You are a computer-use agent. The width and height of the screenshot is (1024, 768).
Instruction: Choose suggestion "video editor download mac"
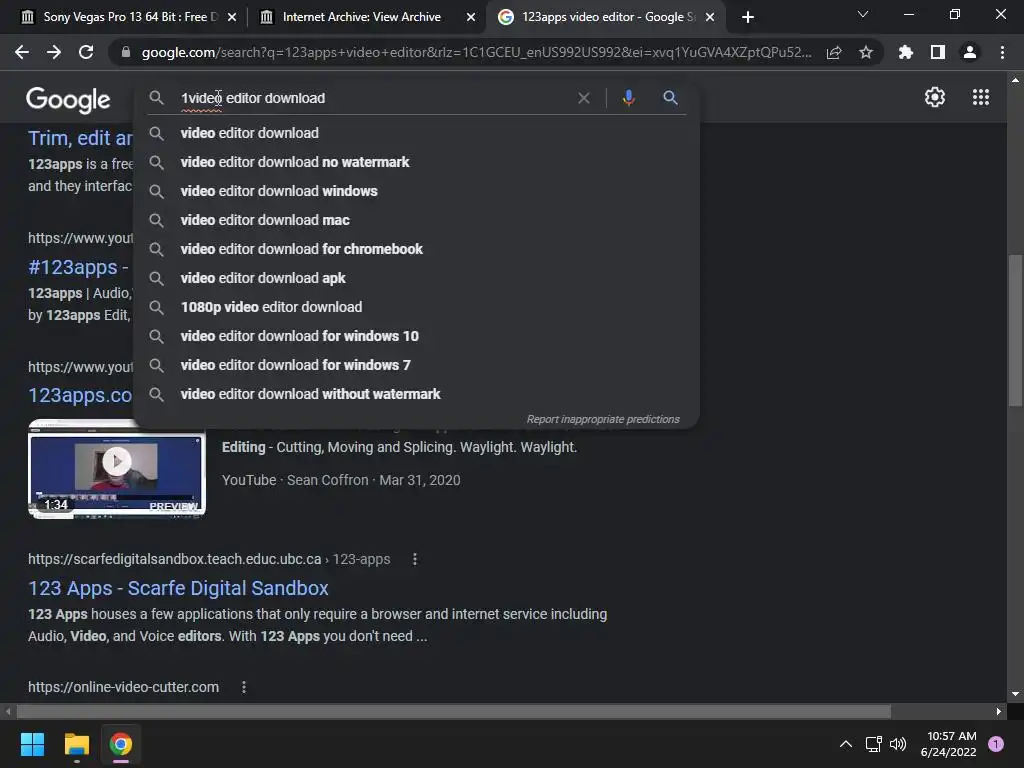(416, 220)
